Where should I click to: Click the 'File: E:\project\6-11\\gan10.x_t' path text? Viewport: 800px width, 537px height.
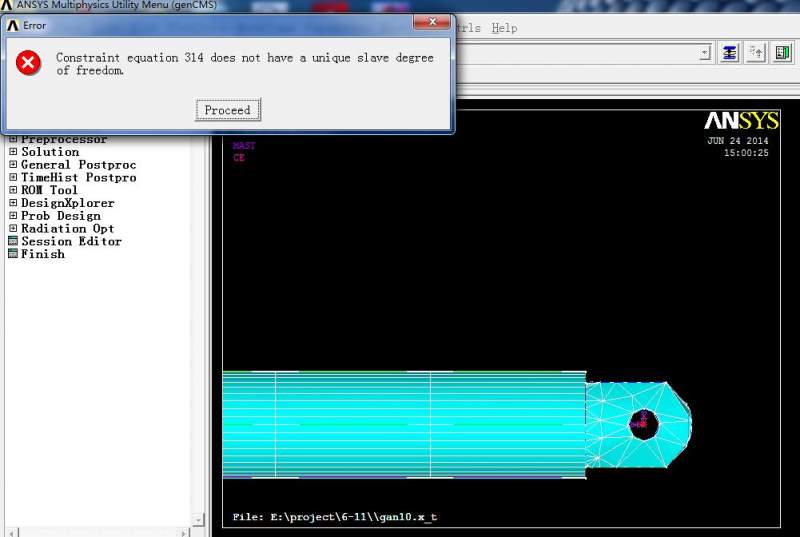(x=335, y=517)
